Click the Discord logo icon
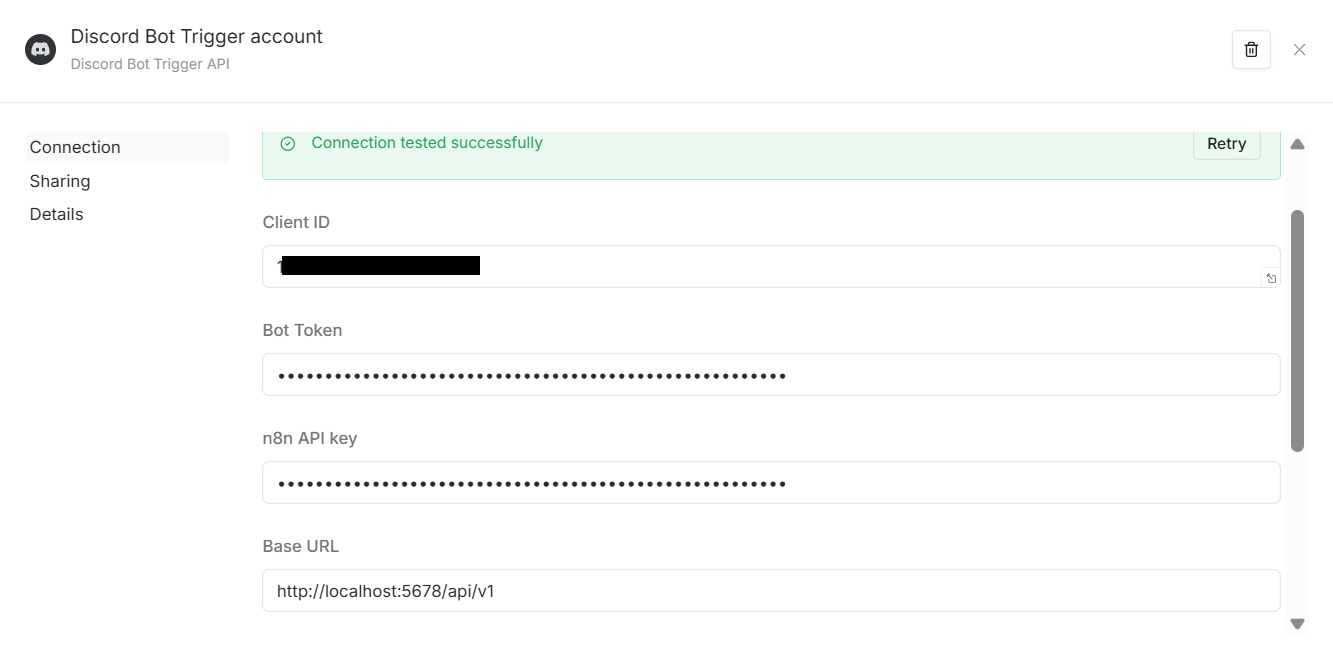The width and height of the screenshot is (1333, 655). point(40,49)
